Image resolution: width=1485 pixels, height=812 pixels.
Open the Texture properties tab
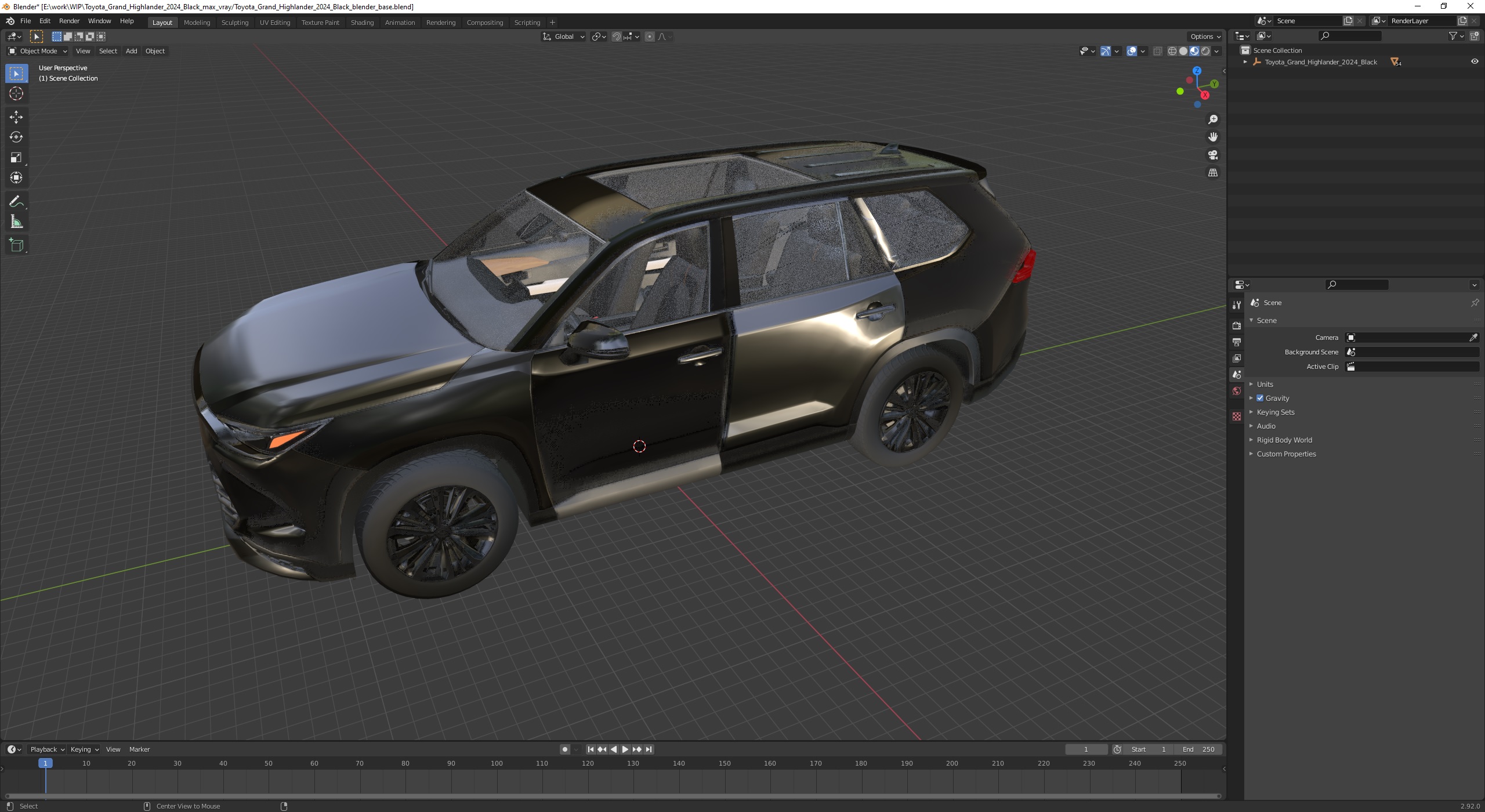click(x=1237, y=416)
